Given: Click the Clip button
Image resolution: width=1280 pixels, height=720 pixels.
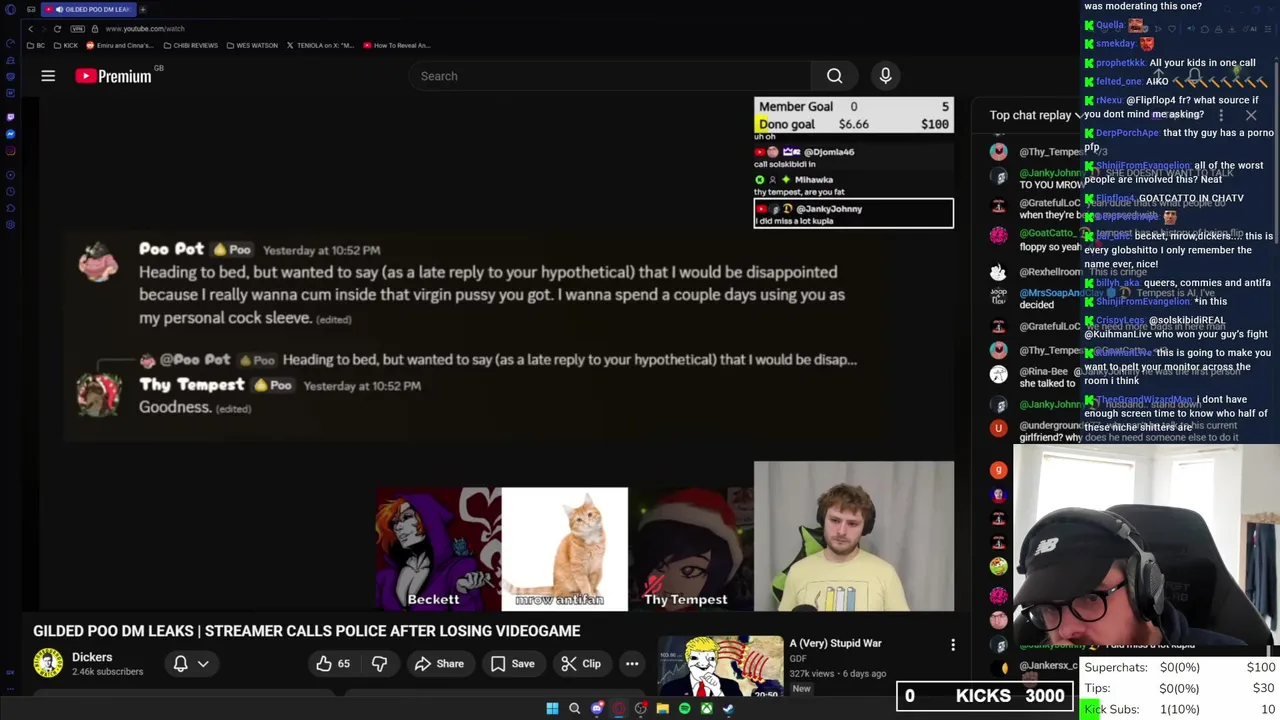Looking at the screenshot, I should click(x=581, y=663).
